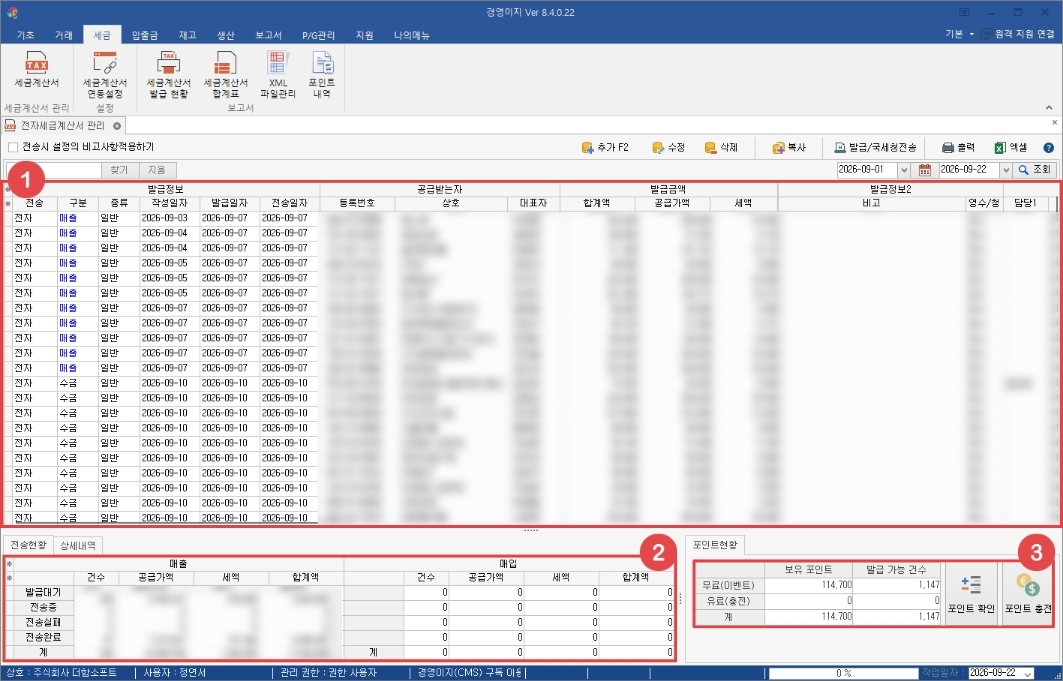This screenshot has width=1063, height=681.
Task: Enable 전송시 설정의 비고사항적용하기 checkbox
Action: pyautogui.click(x=13, y=147)
